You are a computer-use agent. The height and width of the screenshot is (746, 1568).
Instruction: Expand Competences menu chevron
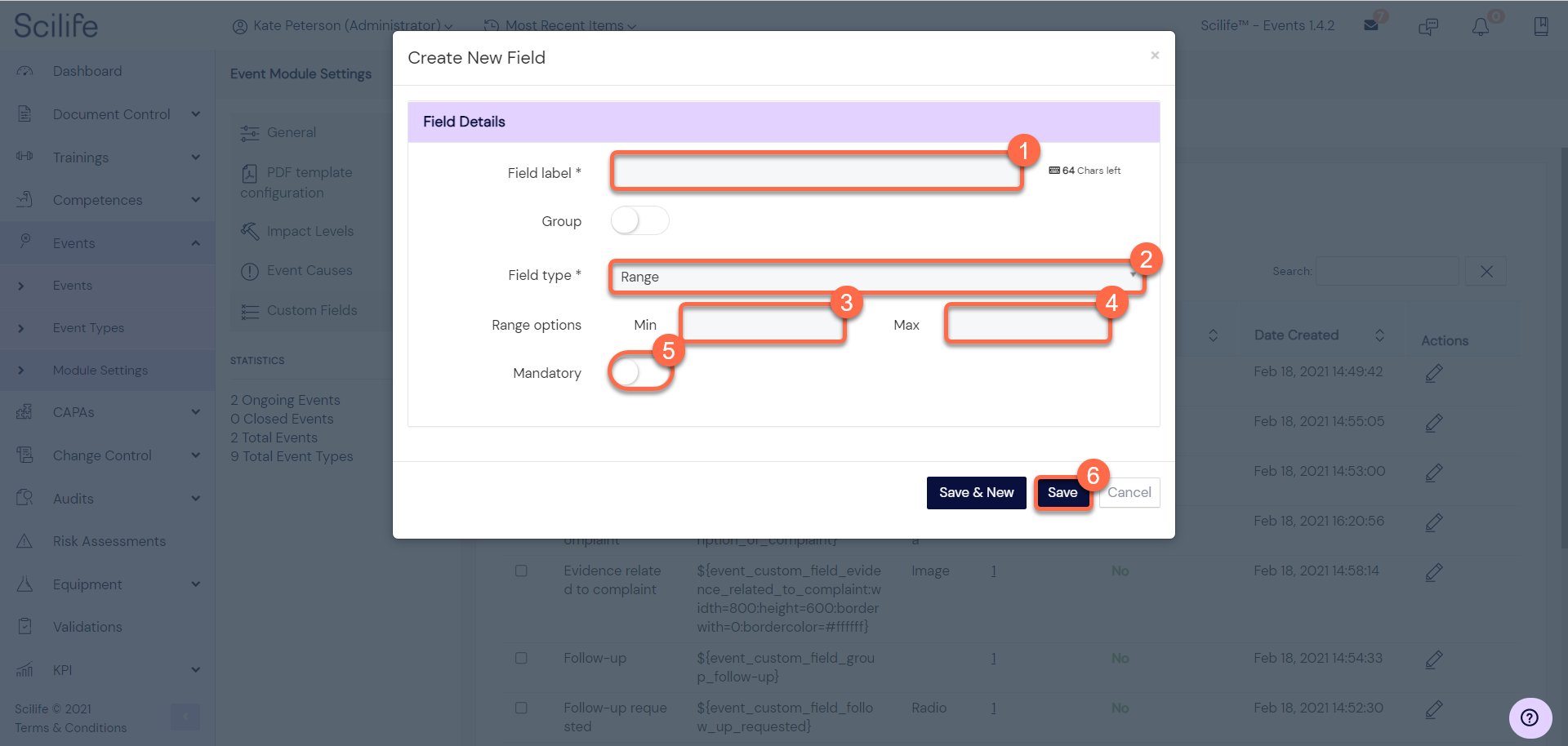tap(196, 199)
